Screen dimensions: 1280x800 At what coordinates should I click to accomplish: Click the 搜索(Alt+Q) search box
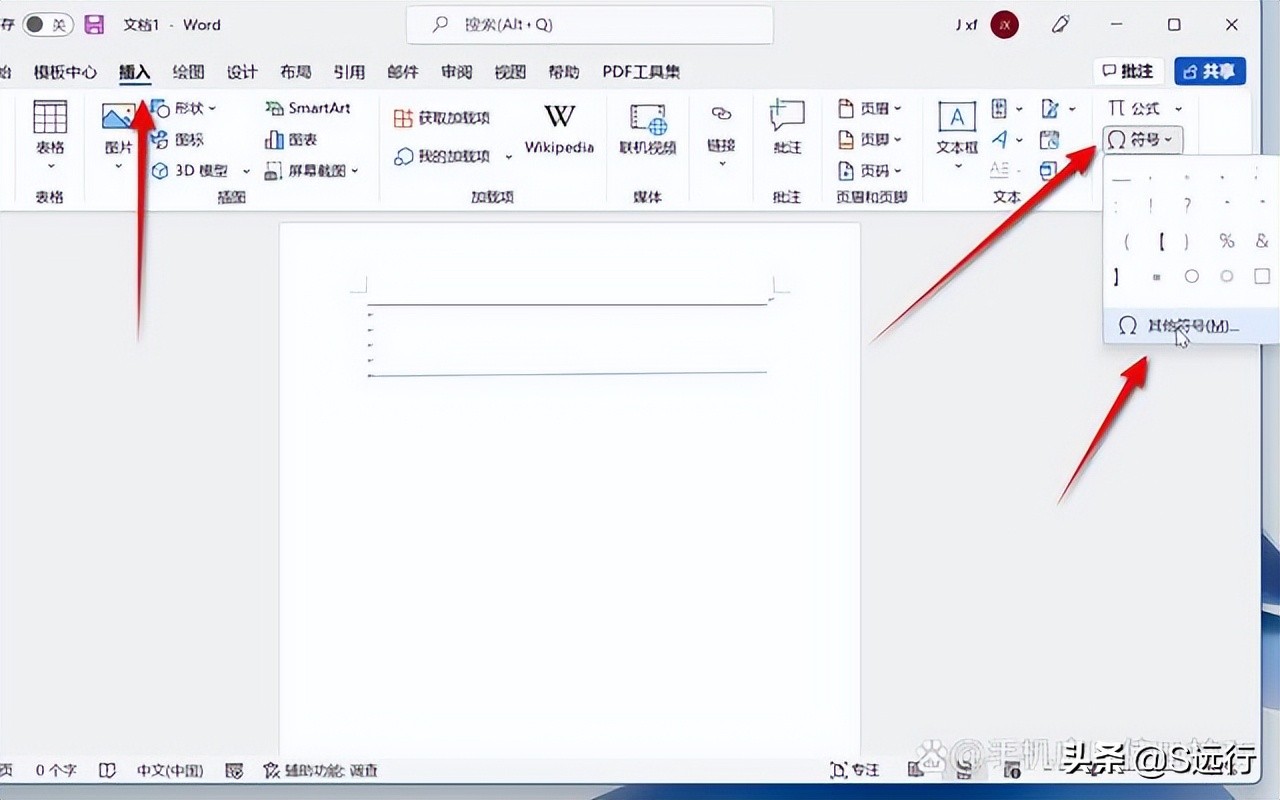click(x=588, y=24)
